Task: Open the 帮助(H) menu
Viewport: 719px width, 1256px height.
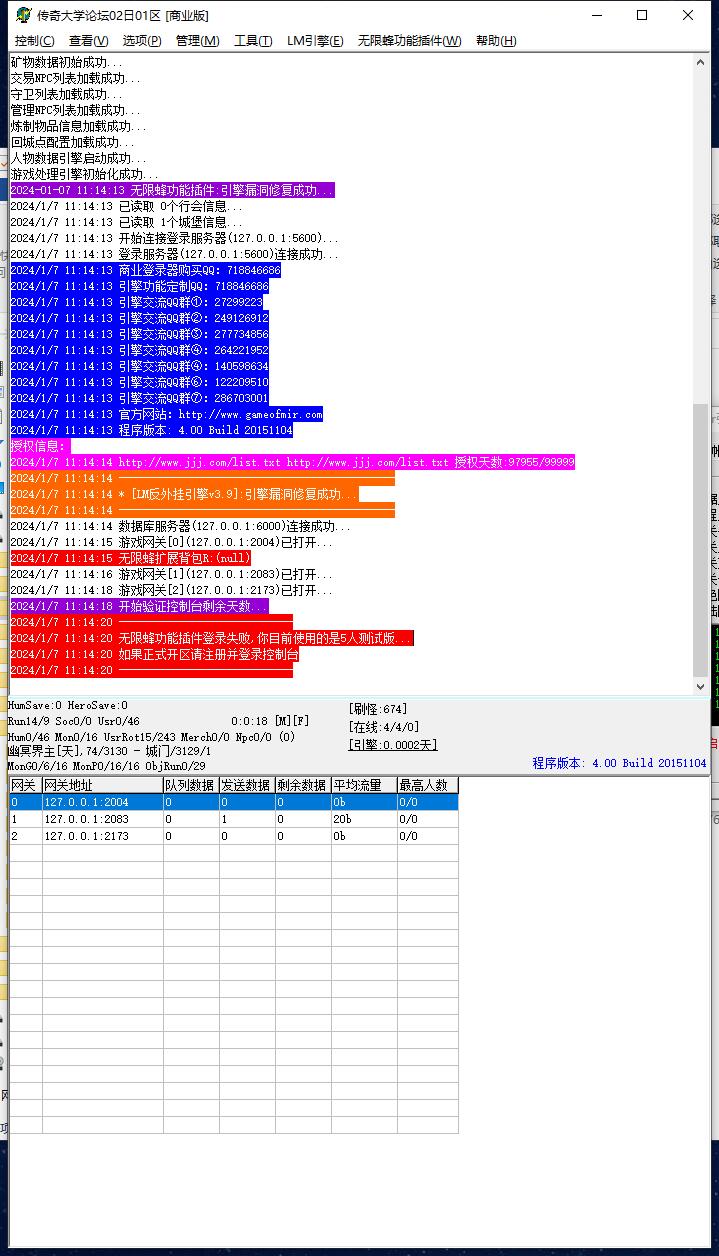Action: click(496, 40)
